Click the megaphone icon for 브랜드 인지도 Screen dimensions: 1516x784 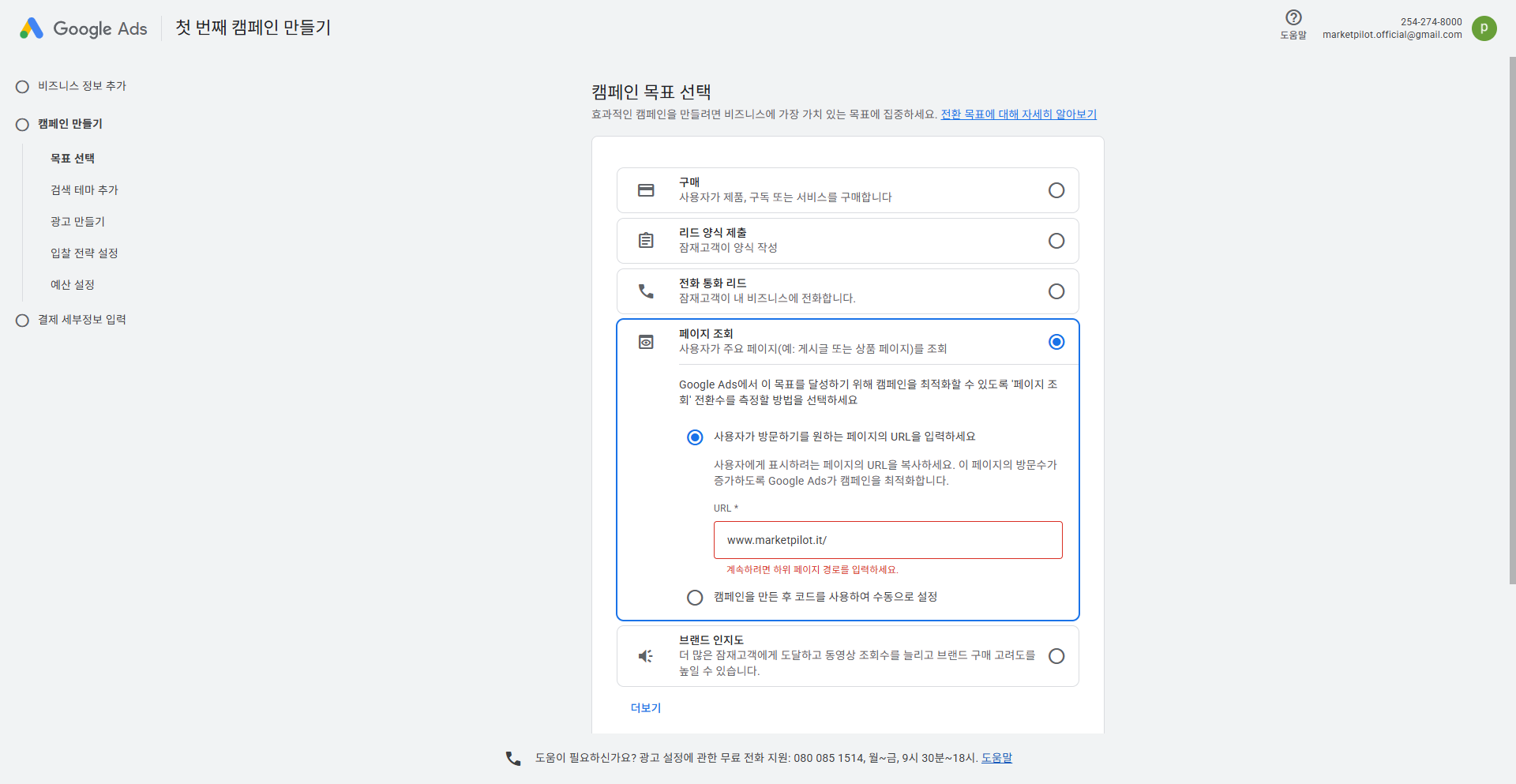[x=646, y=656]
